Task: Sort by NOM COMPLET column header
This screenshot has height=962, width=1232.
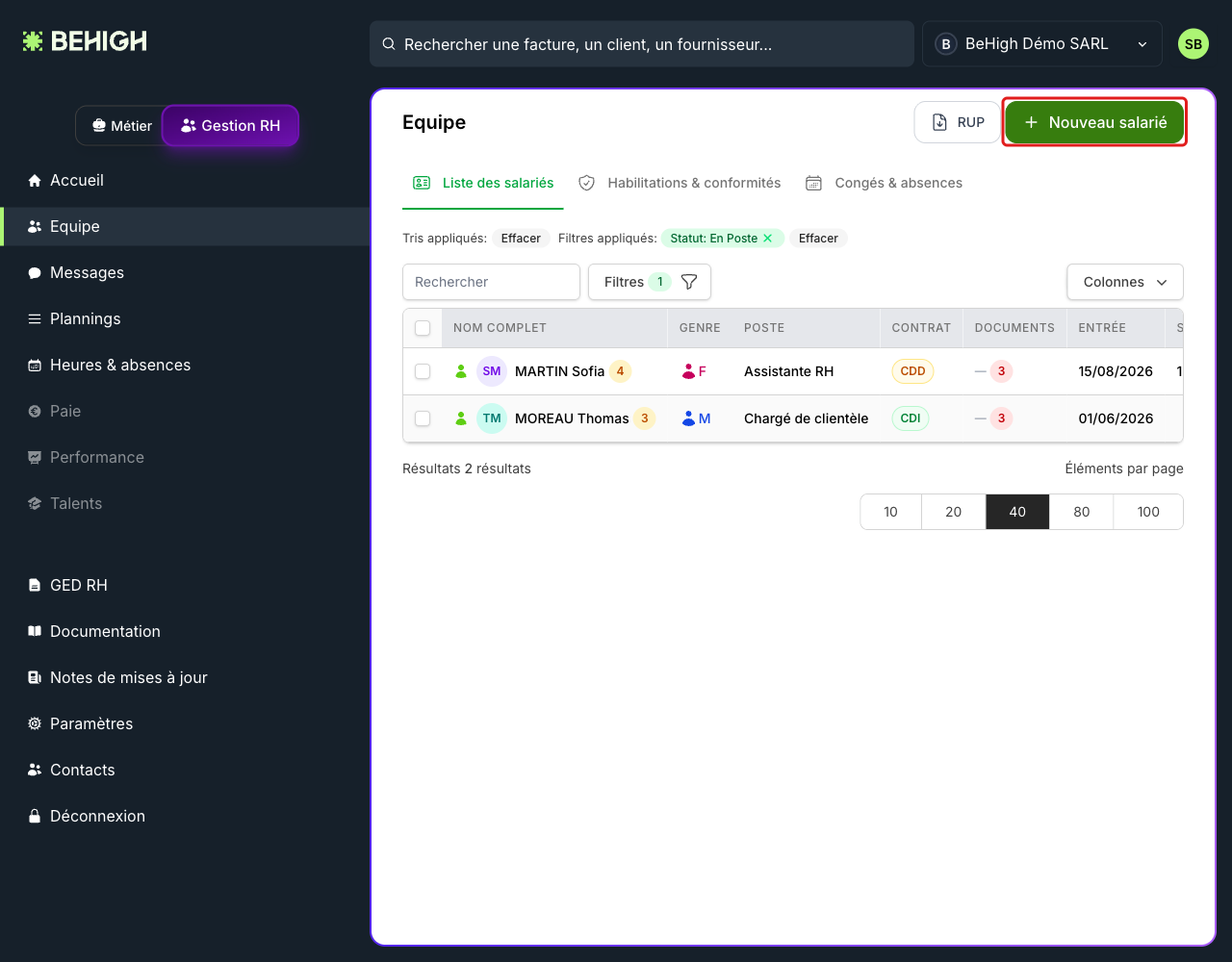Action: tap(500, 328)
